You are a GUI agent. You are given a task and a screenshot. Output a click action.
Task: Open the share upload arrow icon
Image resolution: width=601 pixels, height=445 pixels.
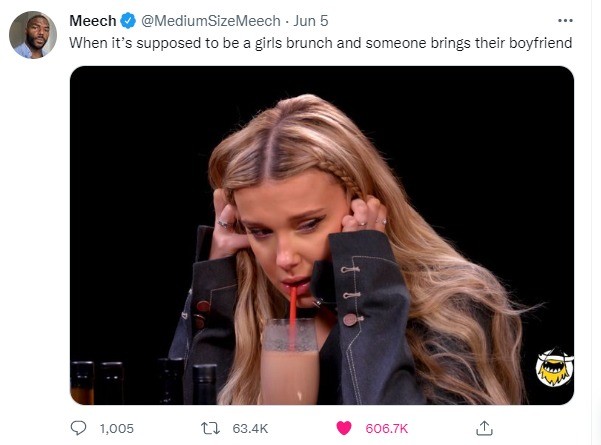pyautogui.click(x=484, y=428)
